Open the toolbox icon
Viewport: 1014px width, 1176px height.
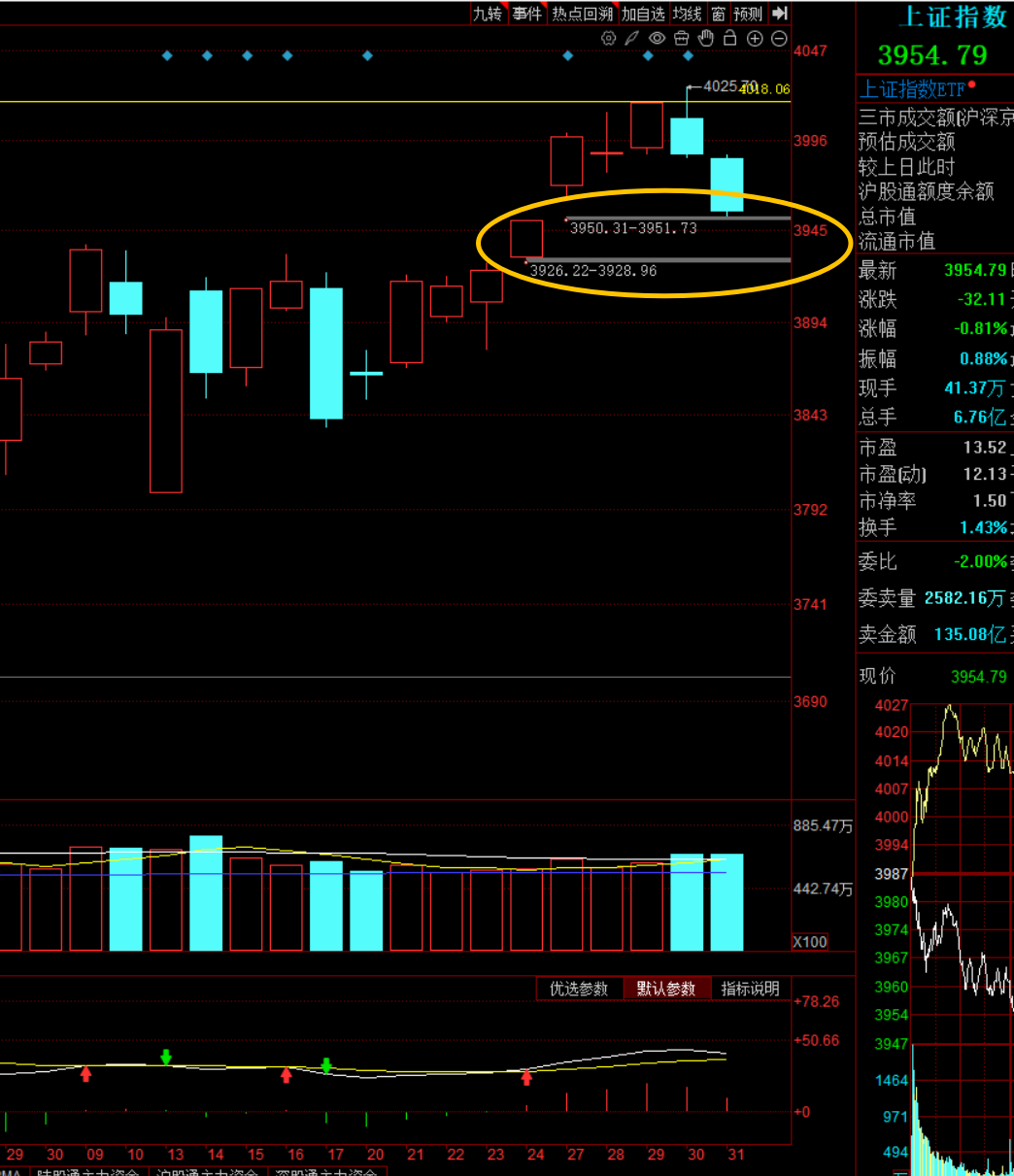click(x=681, y=39)
